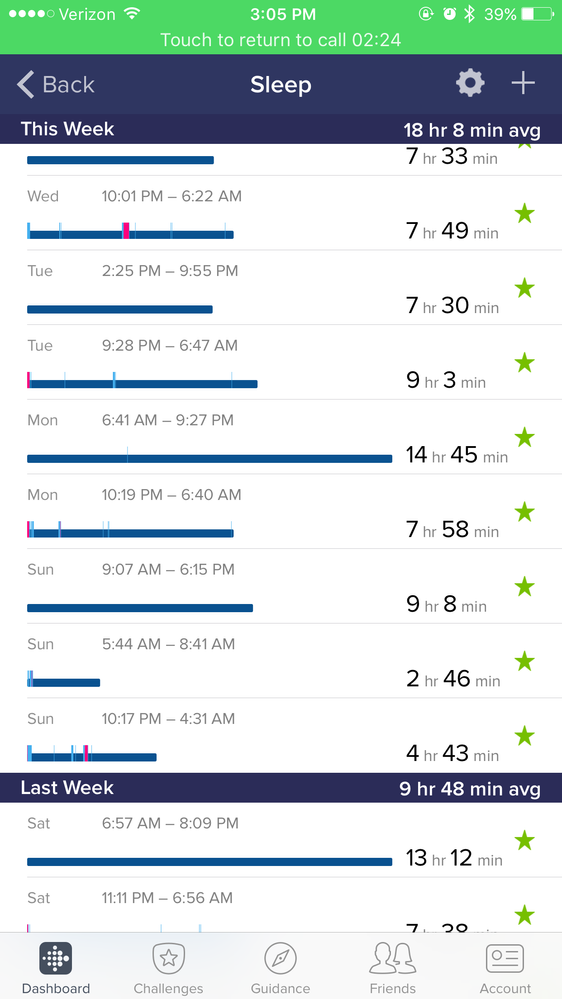Open the Friends icon

point(393,958)
